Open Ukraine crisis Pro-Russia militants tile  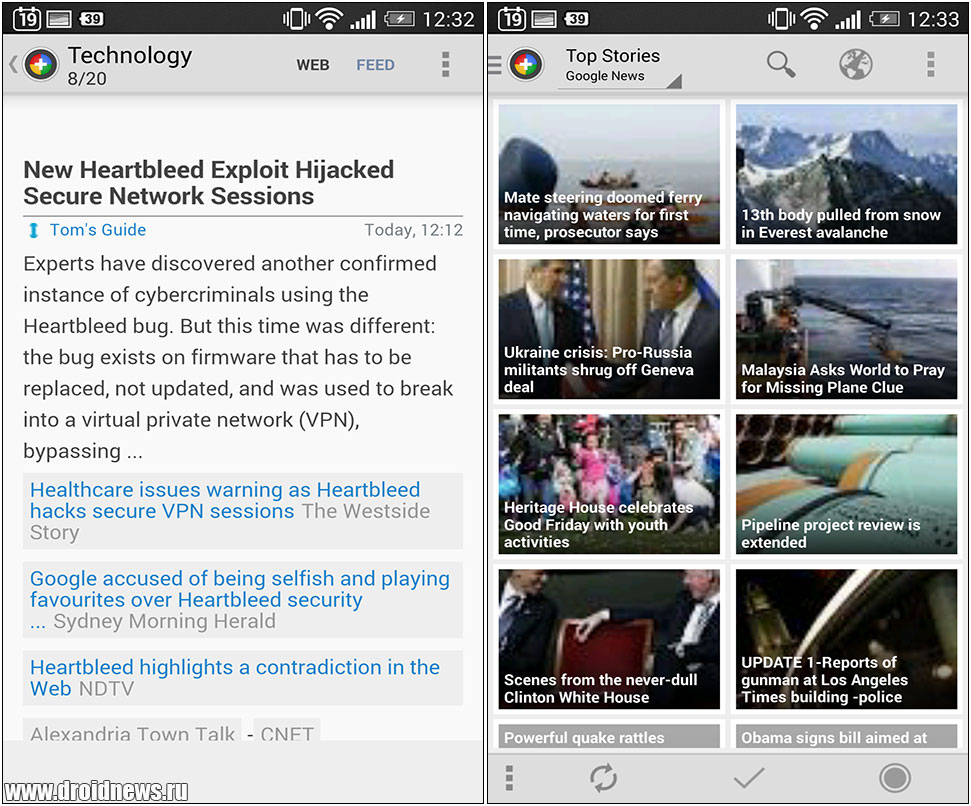[609, 329]
